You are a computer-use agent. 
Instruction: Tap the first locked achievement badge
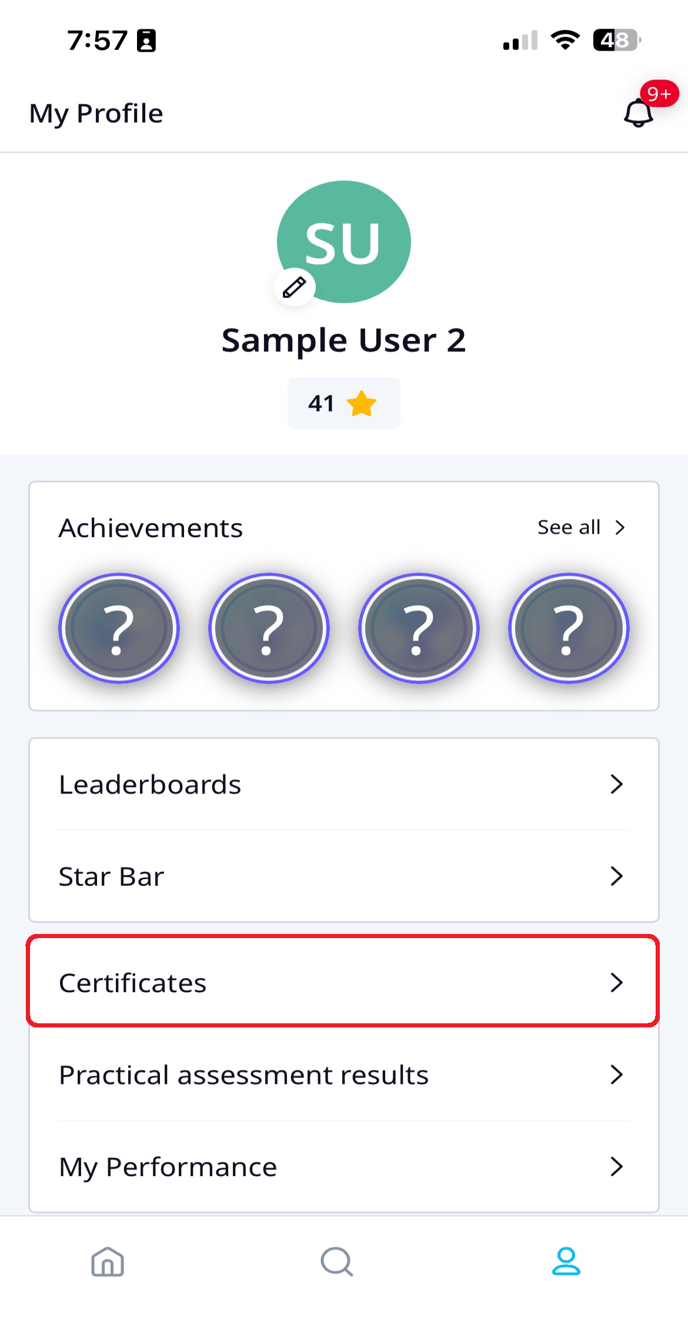pyautogui.click(x=119, y=628)
